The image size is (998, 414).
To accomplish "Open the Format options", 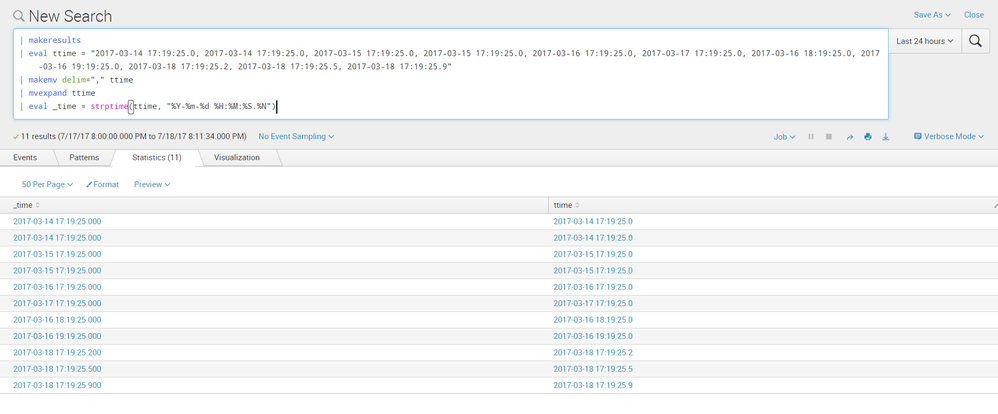I will tap(102, 184).
